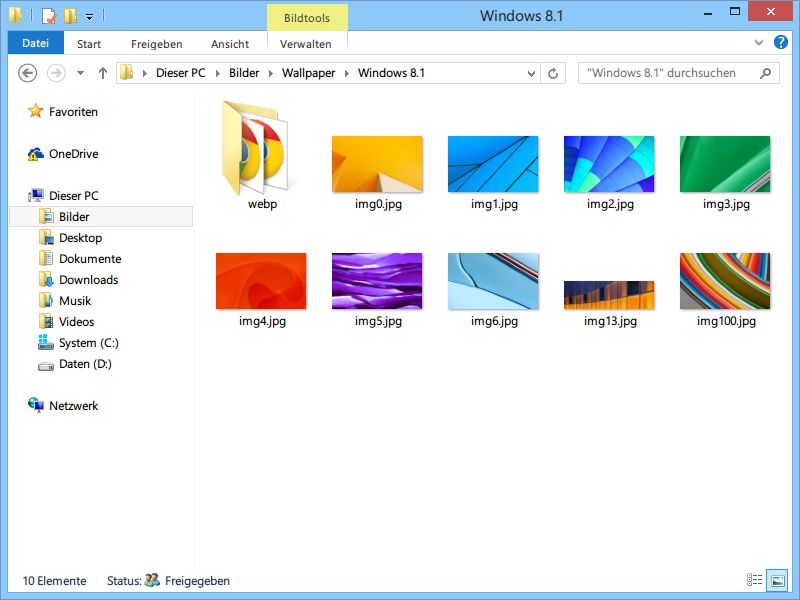The width and height of the screenshot is (800, 600).
Task: Click the Favoriten star icon
Action: [35, 111]
